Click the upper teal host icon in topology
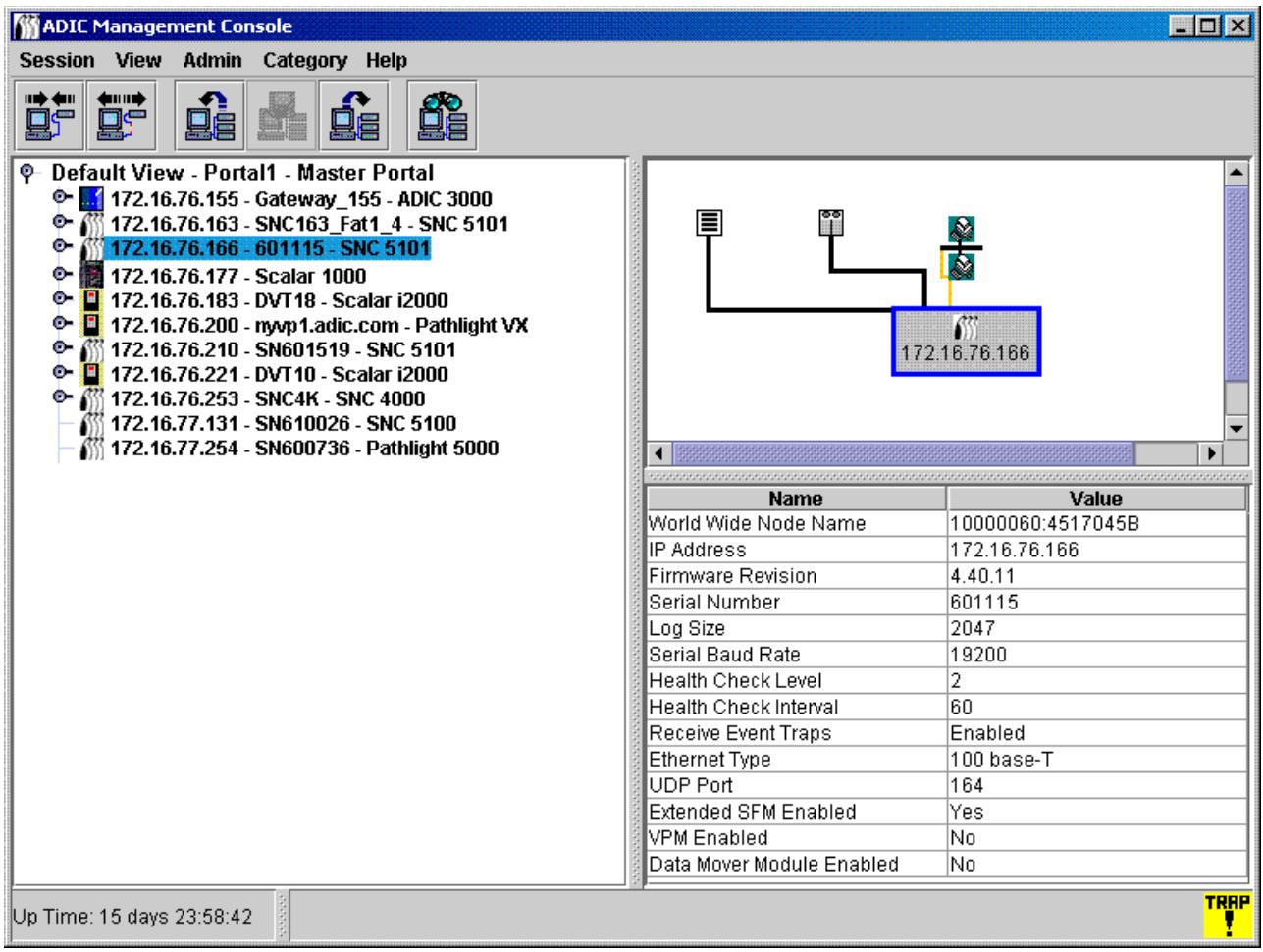The height and width of the screenshot is (952, 1263). [962, 229]
